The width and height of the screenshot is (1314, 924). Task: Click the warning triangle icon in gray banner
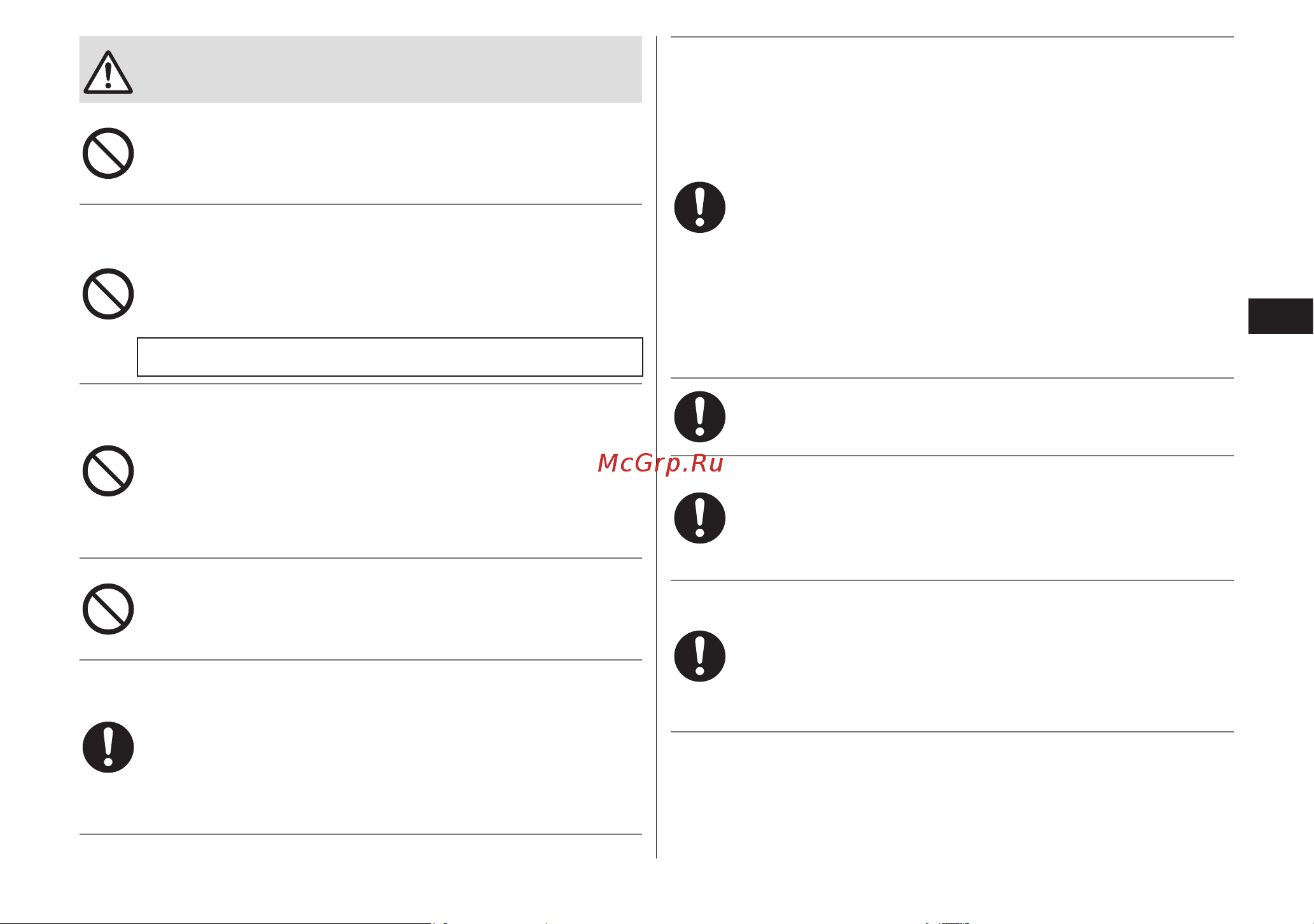coord(108,72)
